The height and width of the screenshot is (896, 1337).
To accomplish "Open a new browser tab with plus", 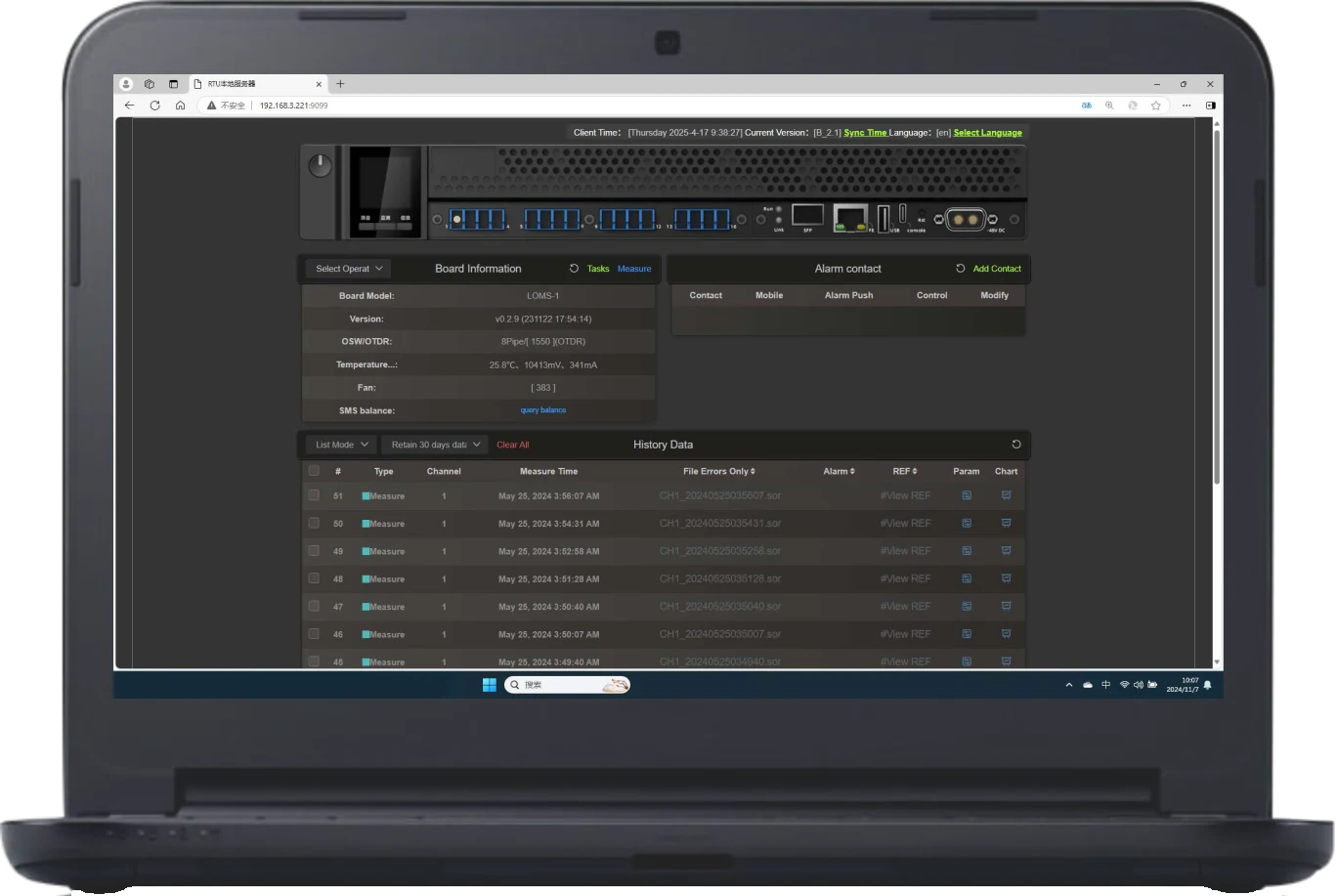I will click(x=340, y=84).
